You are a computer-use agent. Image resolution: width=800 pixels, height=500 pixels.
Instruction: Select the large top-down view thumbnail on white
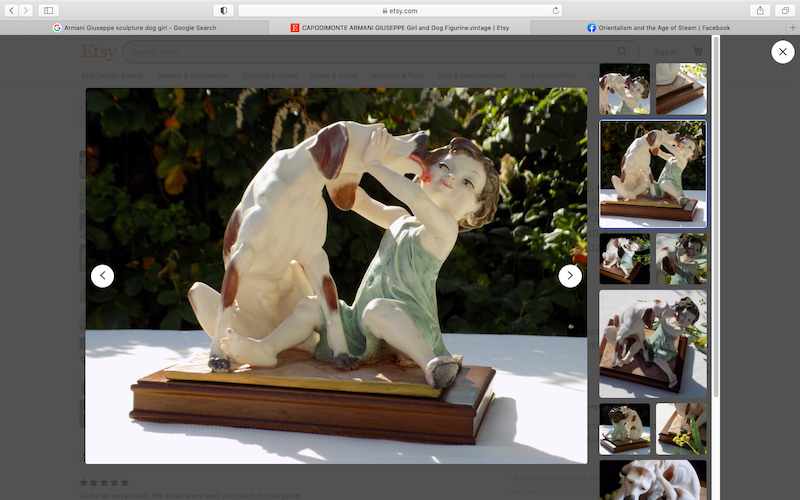pyautogui.click(x=653, y=344)
